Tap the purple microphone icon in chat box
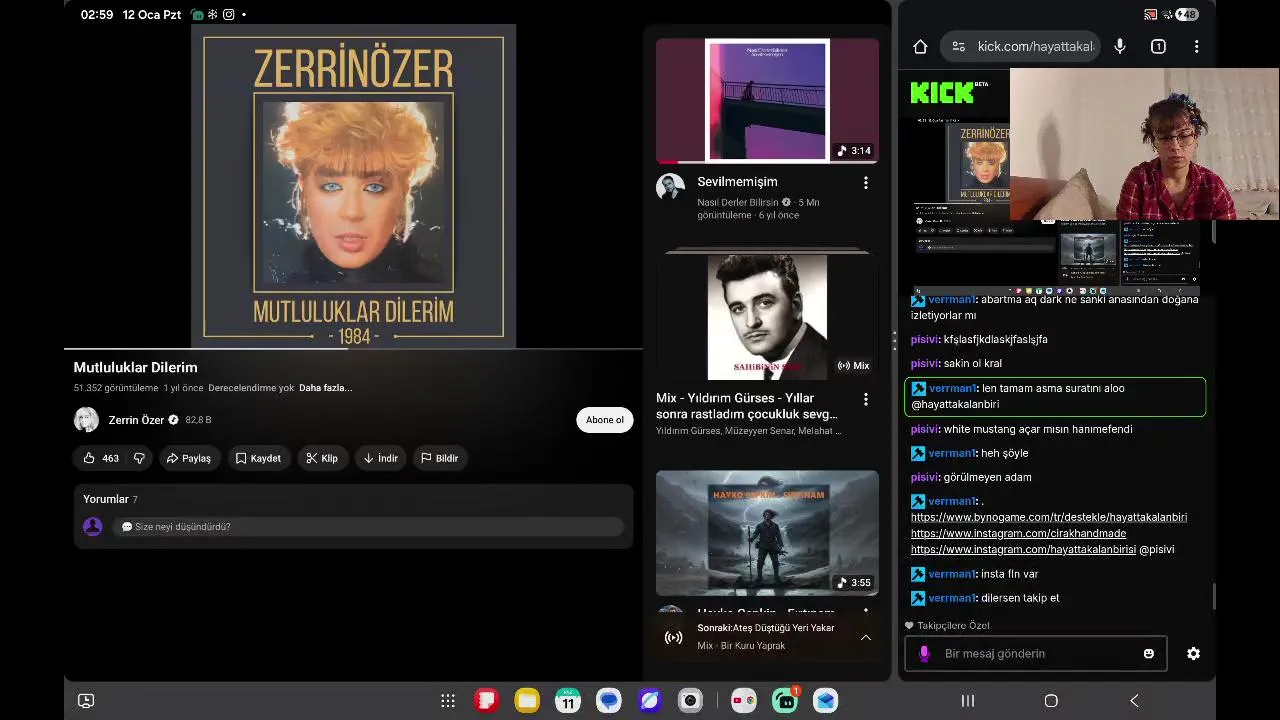Viewport: 1280px width, 720px height. point(924,653)
